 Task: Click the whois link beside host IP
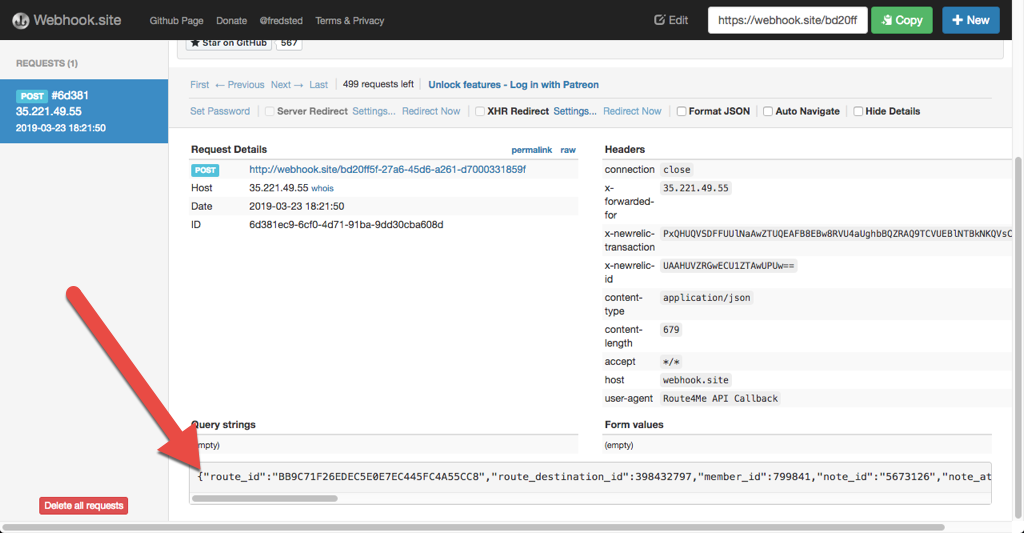tap(322, 188)
